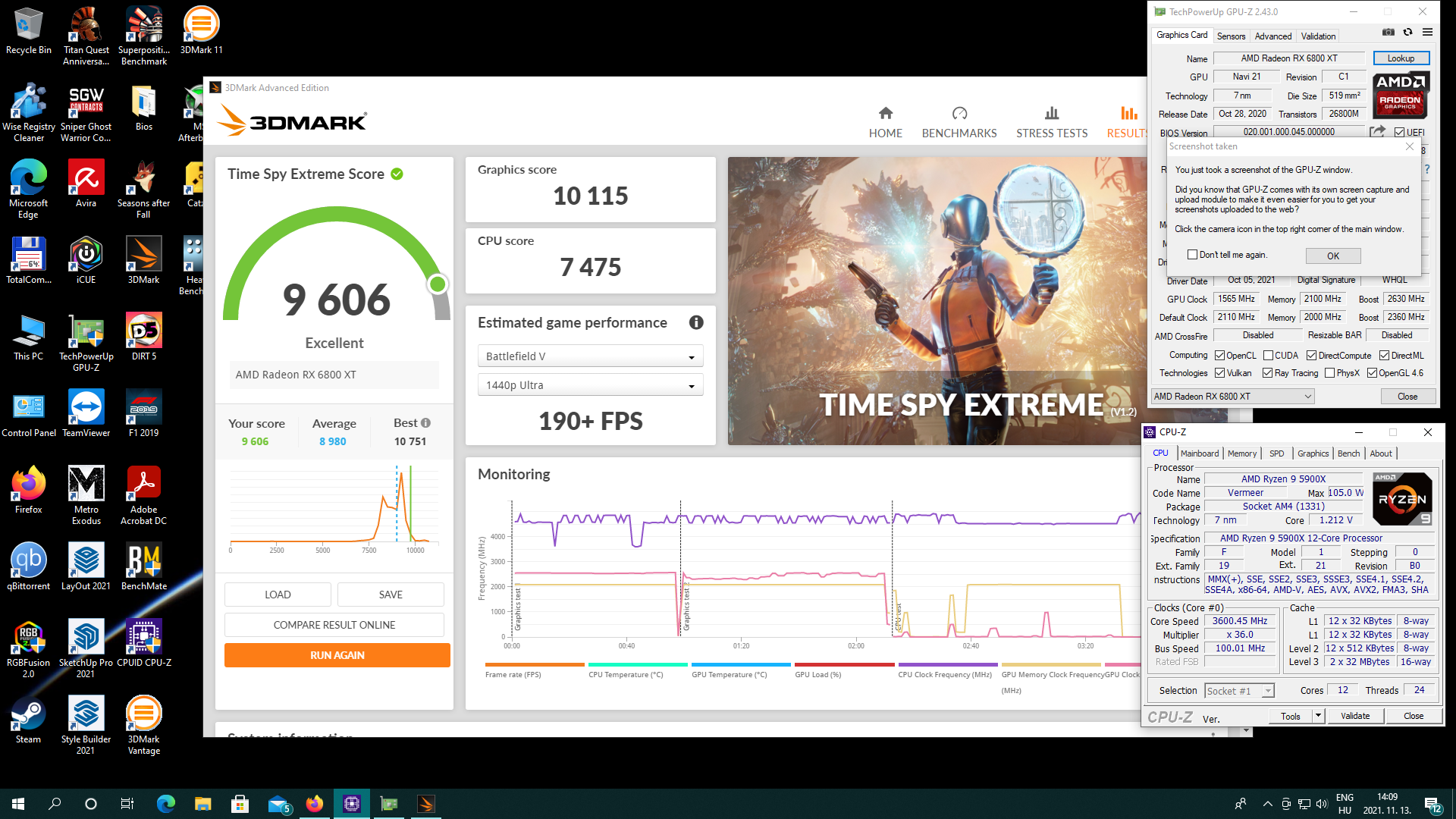Click the Tools dropdown arrow in CPU-Z
Viewport: 1456px width, 819px height.
point(1318,715)
